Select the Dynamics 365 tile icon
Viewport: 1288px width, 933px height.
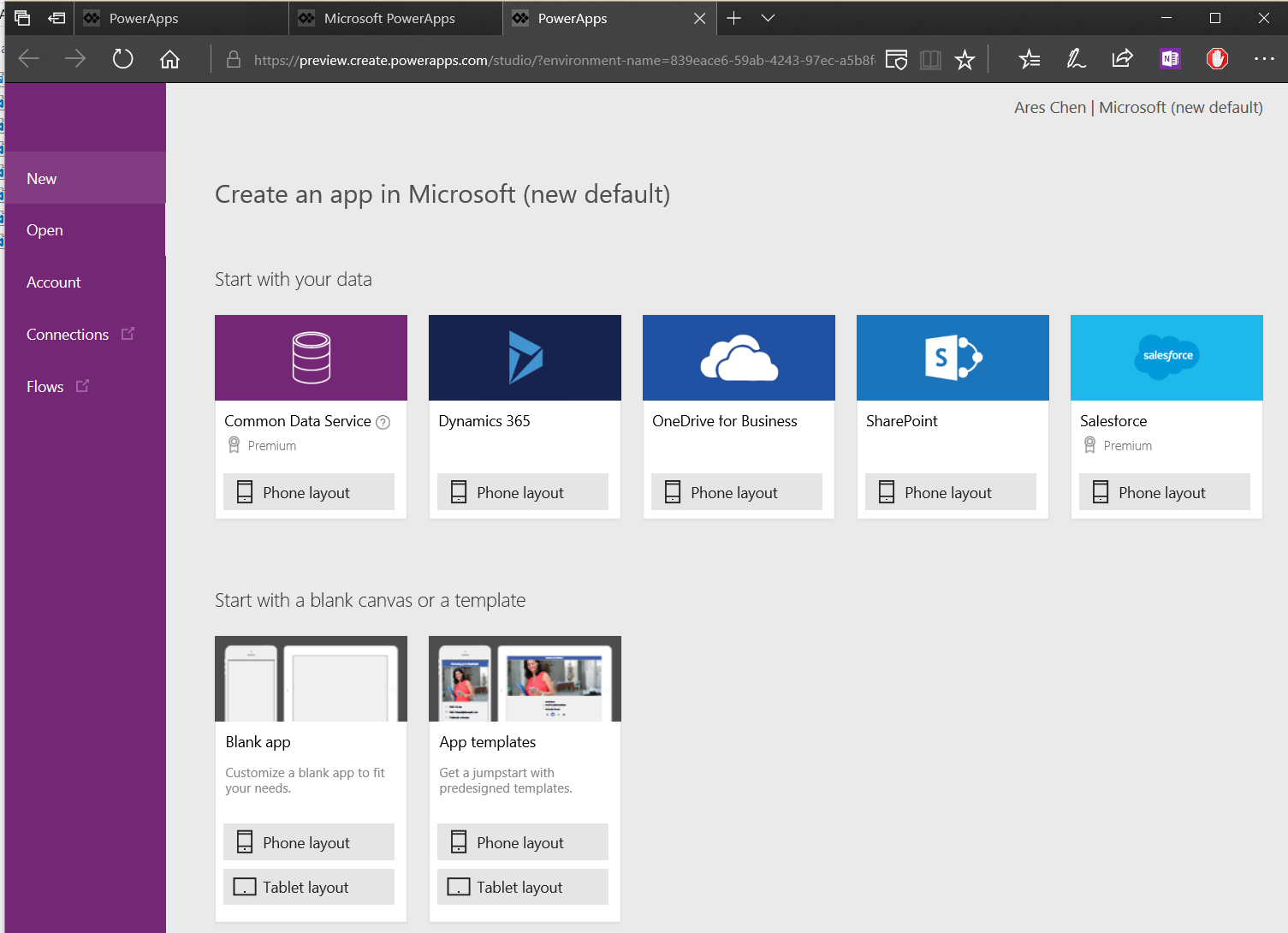[524, 357]
